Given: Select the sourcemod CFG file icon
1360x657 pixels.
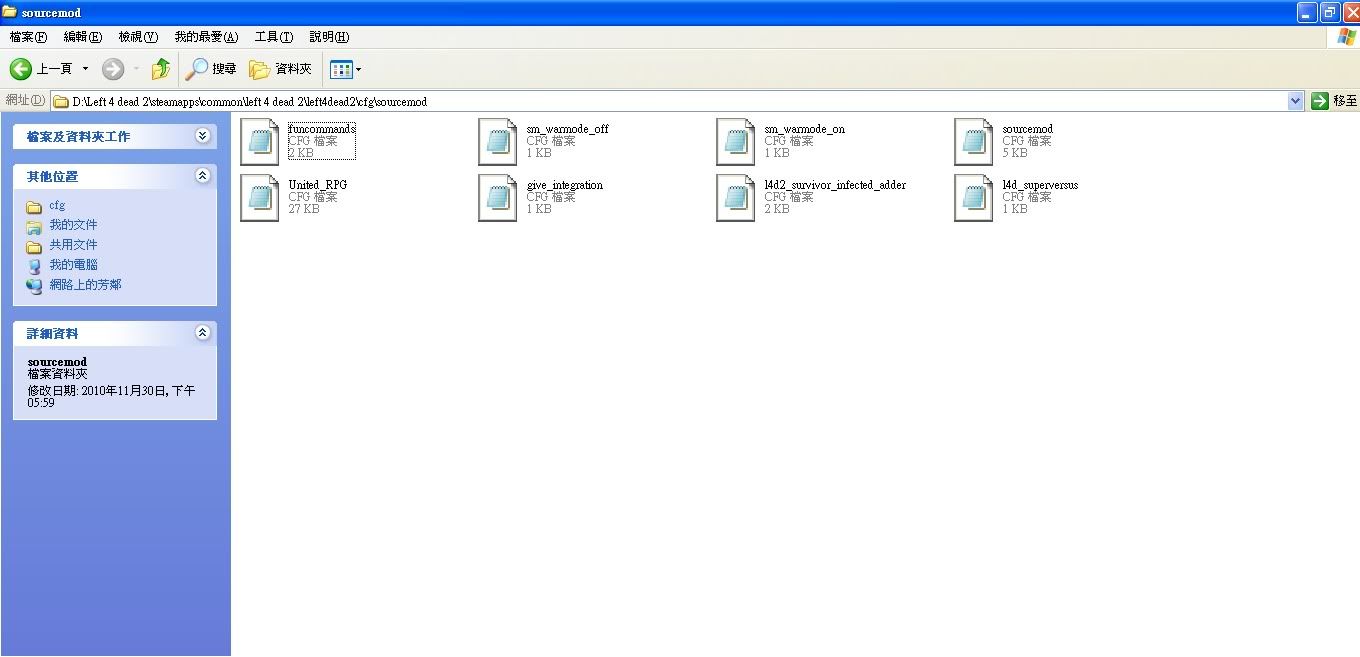Looking at the screenshot, I should pos(974,141).
